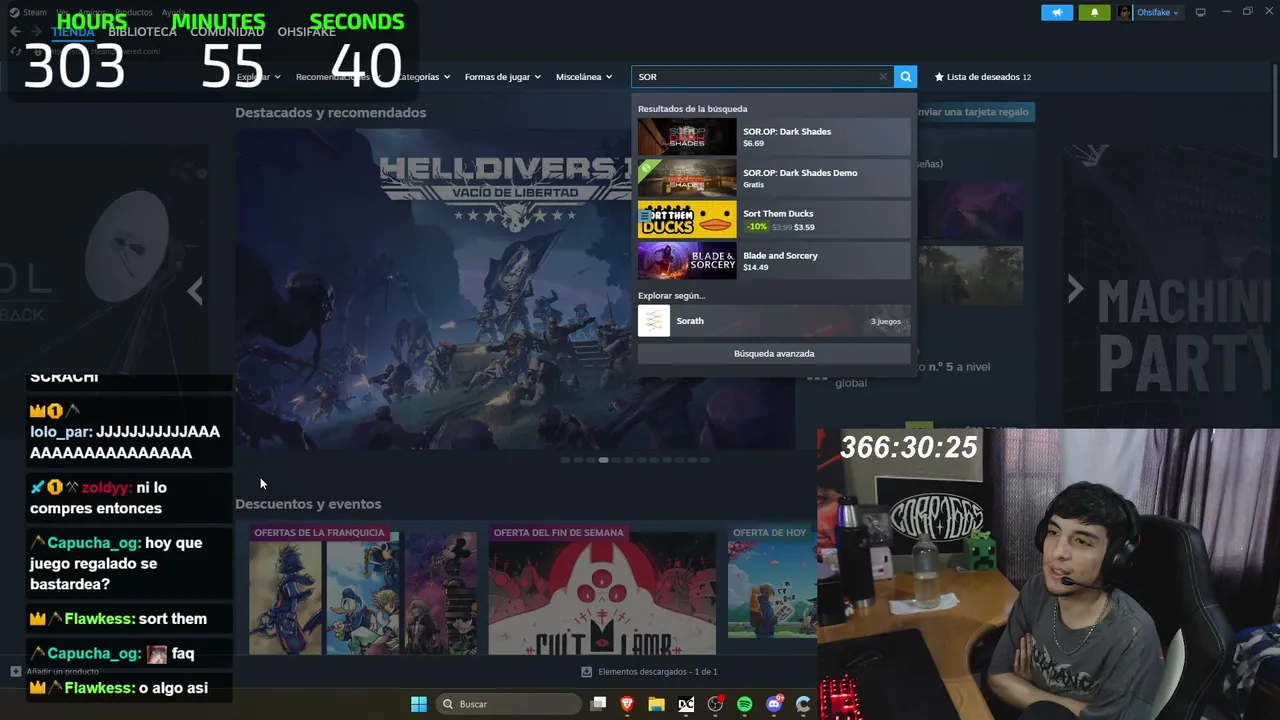Open Task View on the taskbar

(598, 704)
